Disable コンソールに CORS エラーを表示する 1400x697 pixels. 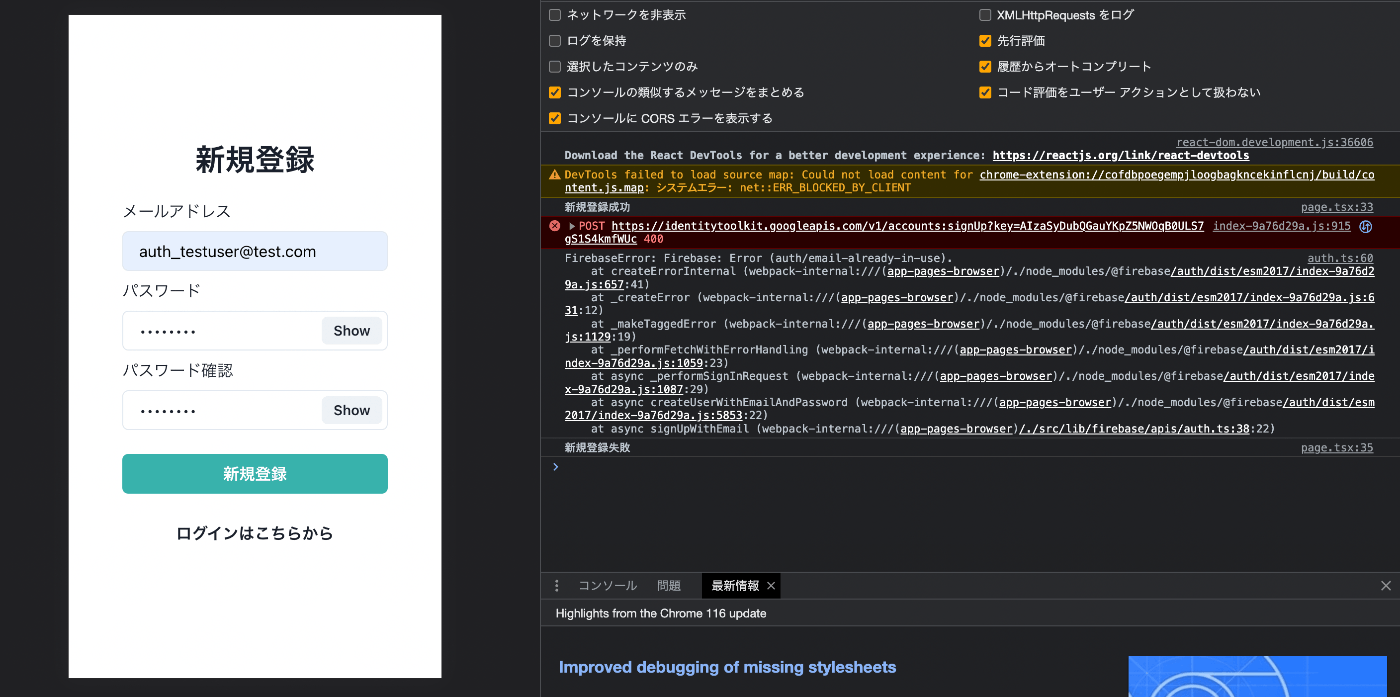click(x=555, y=119)
